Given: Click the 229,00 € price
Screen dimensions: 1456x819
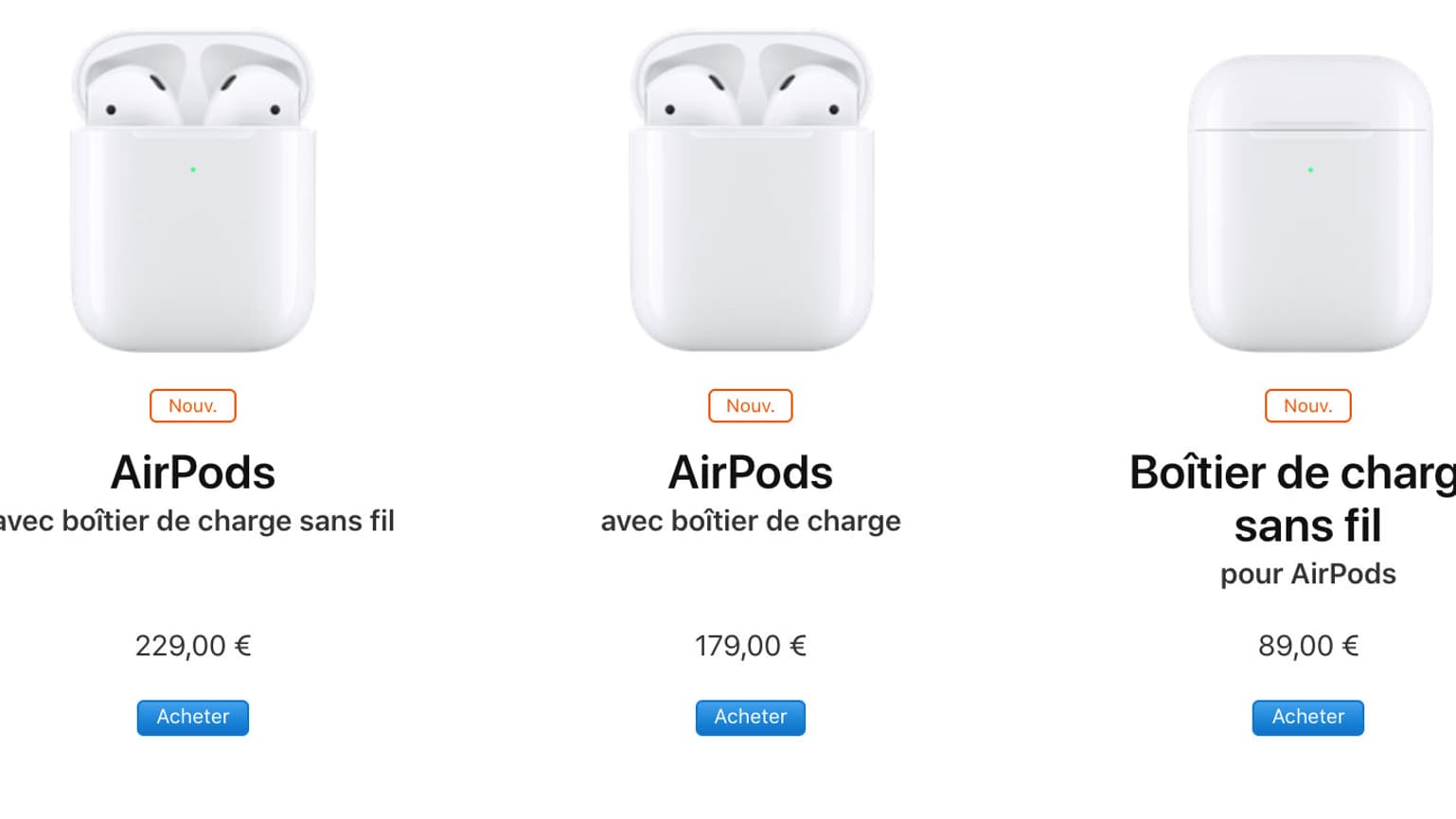Looking at the screenshot, I should point(193,646).
